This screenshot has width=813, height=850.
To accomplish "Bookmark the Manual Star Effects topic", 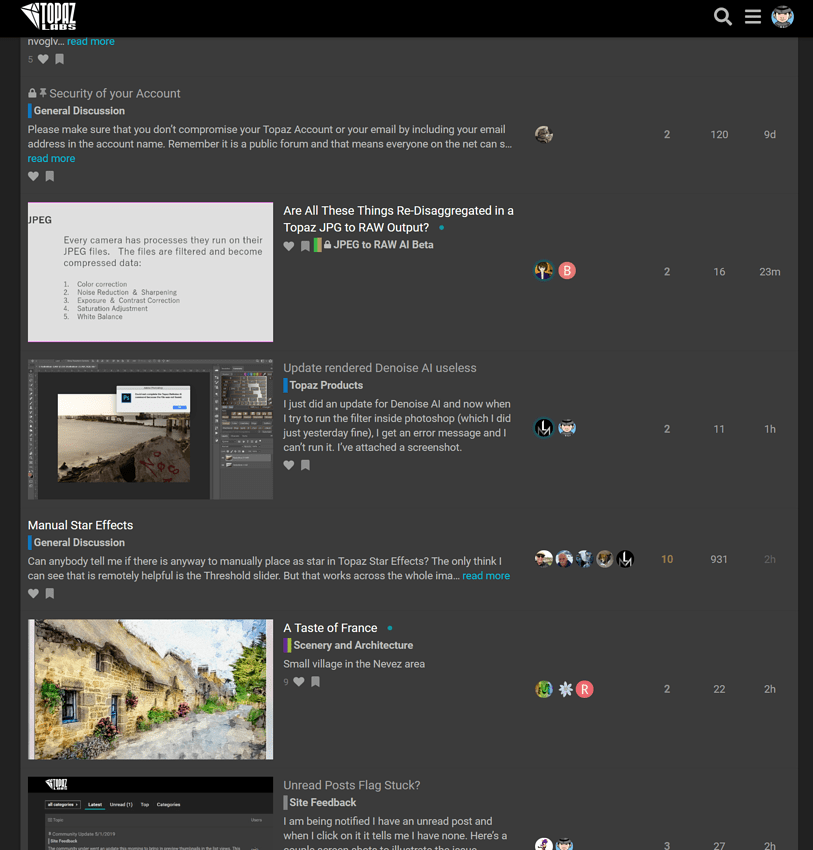I will (50, 594).
